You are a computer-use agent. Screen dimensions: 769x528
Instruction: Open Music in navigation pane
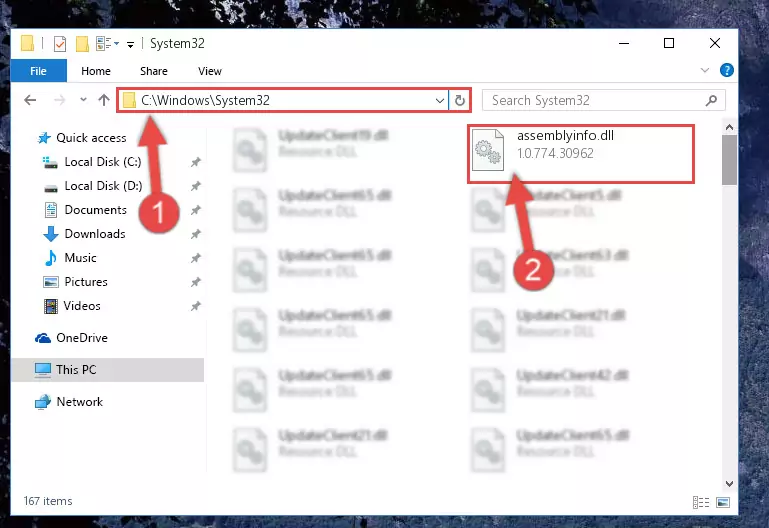80,258
